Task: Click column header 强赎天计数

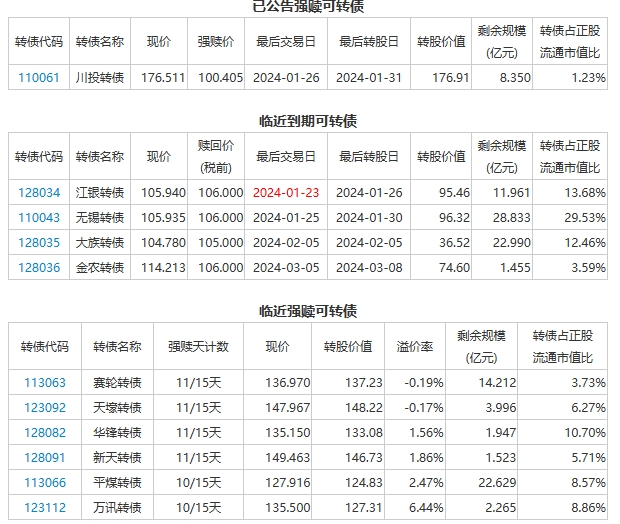Action: click(x=198, y=347)
